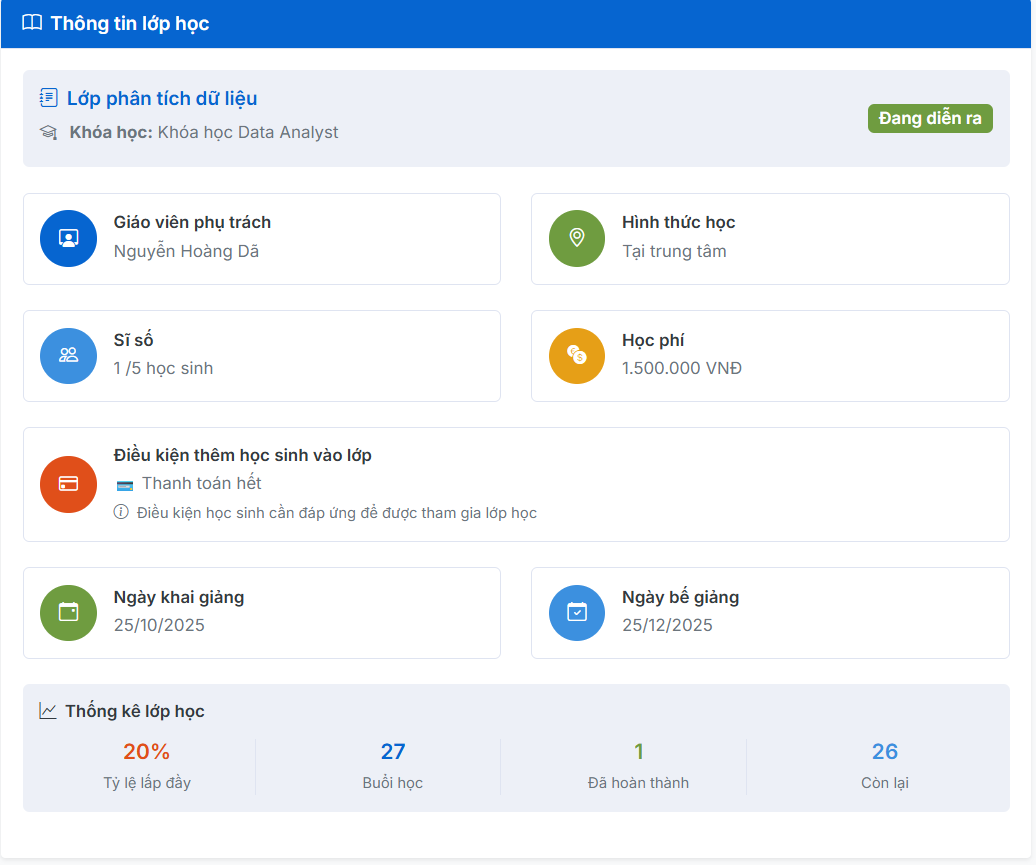Click the chart icon beside Thống kê lớp học

tap(48, 711)
